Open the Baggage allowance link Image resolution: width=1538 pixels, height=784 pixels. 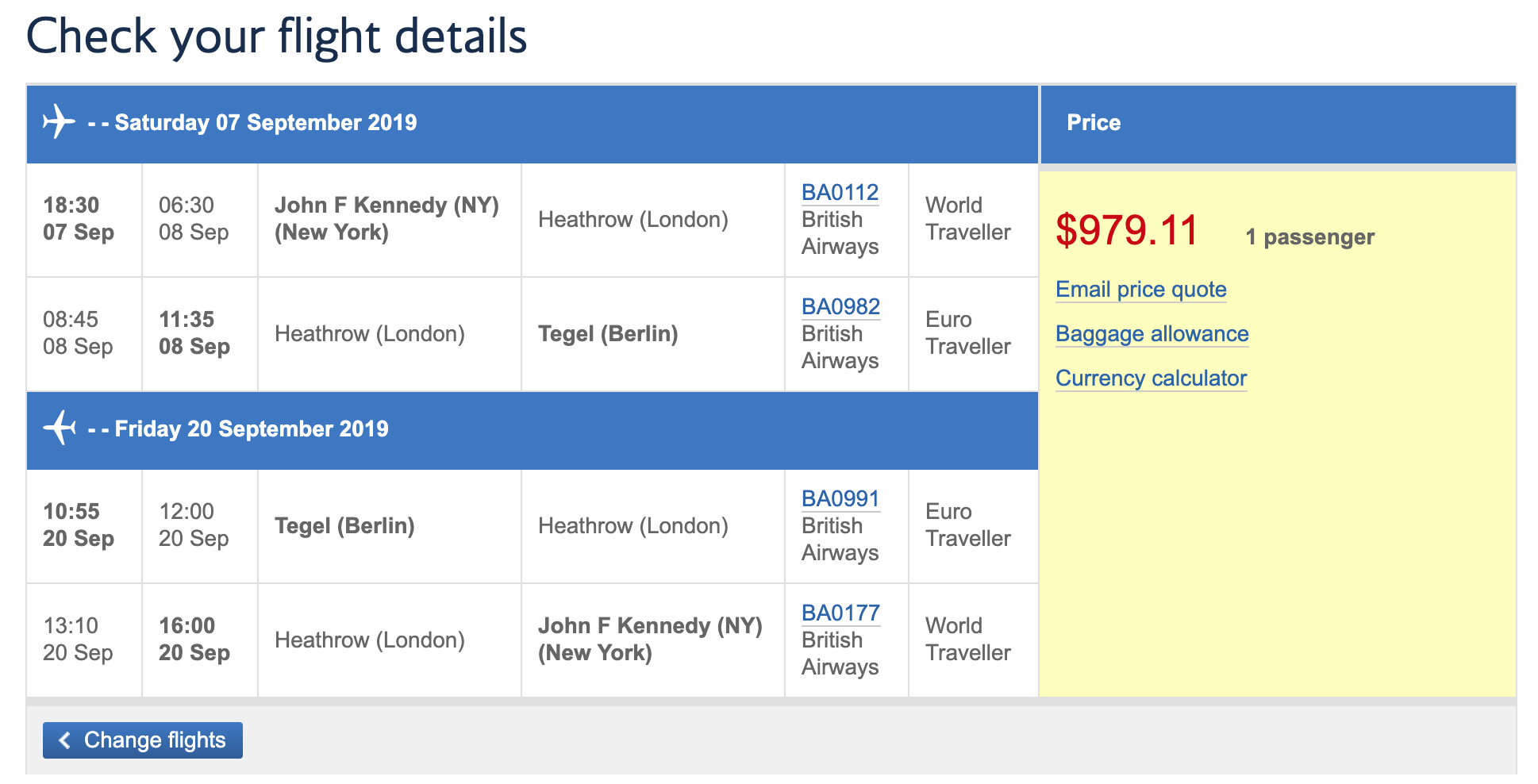tap(1152, 333)
